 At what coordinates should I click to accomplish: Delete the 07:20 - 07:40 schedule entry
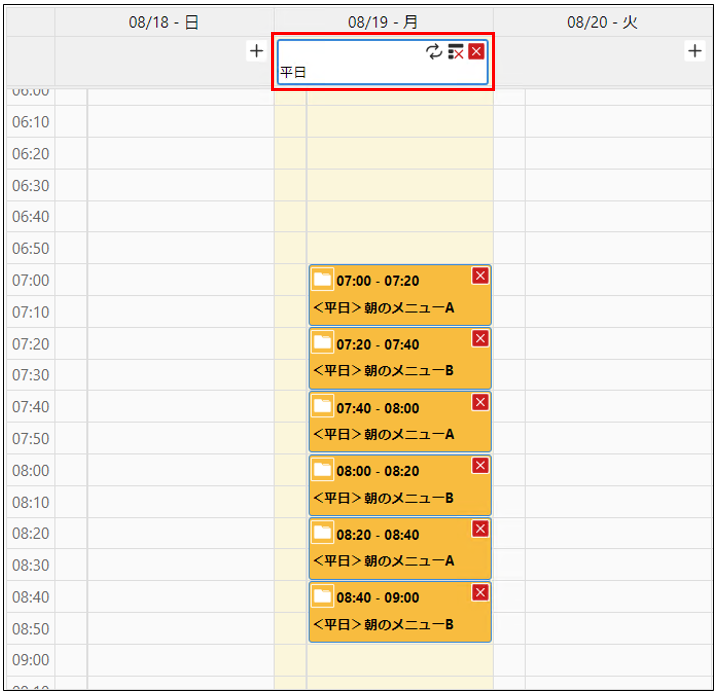click(480, 339)
